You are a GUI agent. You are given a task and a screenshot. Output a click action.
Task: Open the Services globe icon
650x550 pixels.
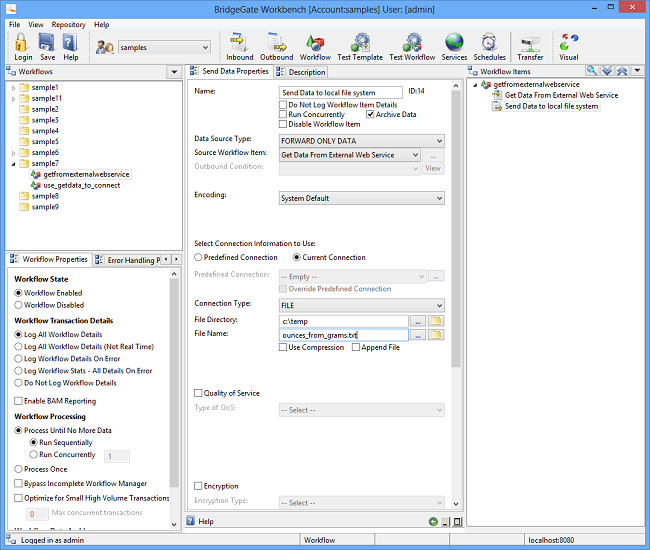click(x=454, y=46)
